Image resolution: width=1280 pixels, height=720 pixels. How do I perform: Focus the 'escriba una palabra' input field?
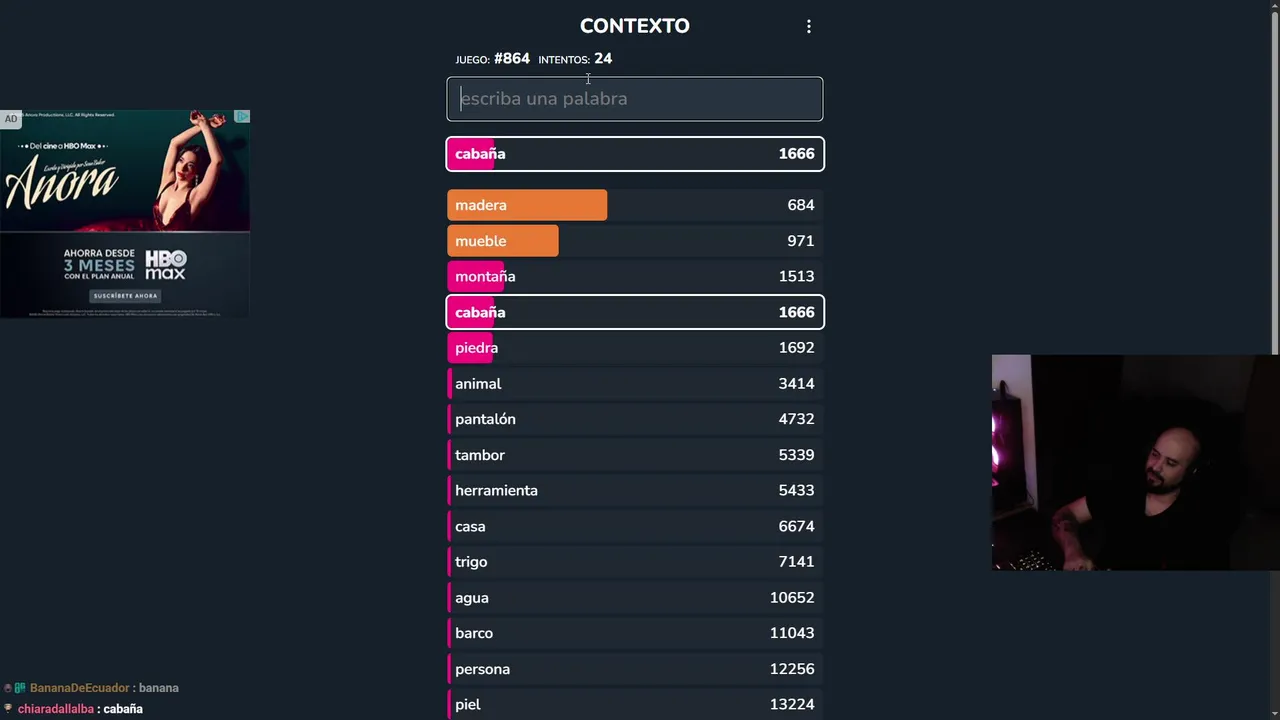635,99
